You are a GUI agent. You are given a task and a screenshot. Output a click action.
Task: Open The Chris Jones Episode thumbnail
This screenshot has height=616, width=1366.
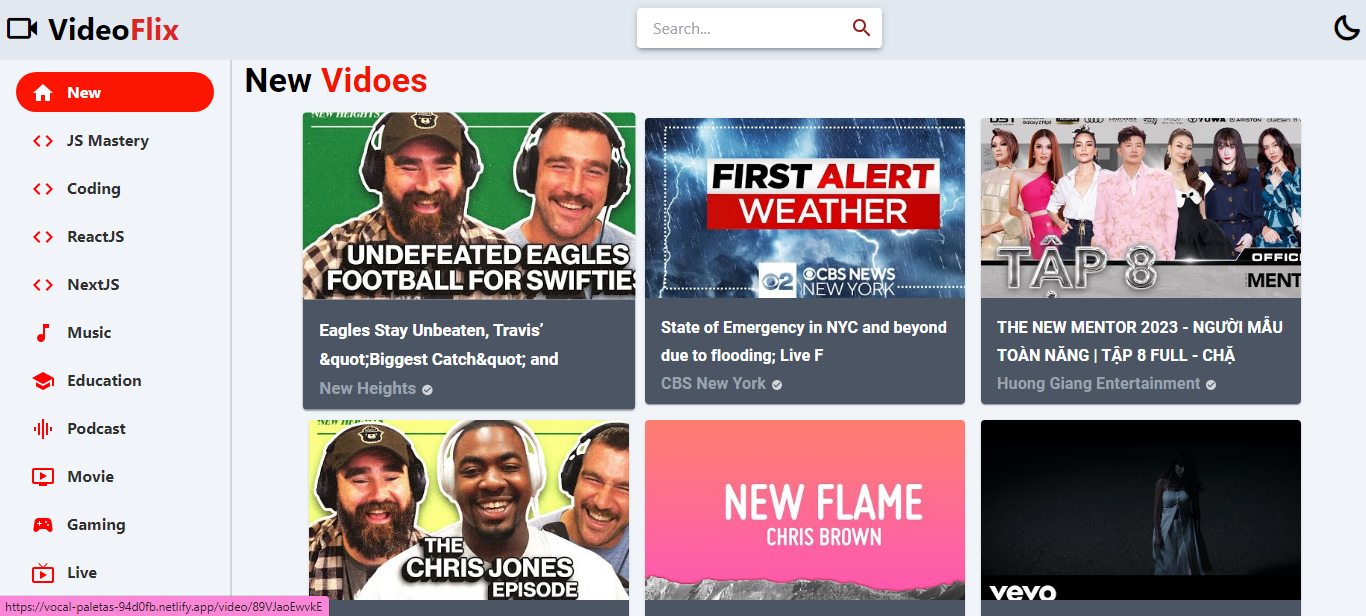coord(469,510)
